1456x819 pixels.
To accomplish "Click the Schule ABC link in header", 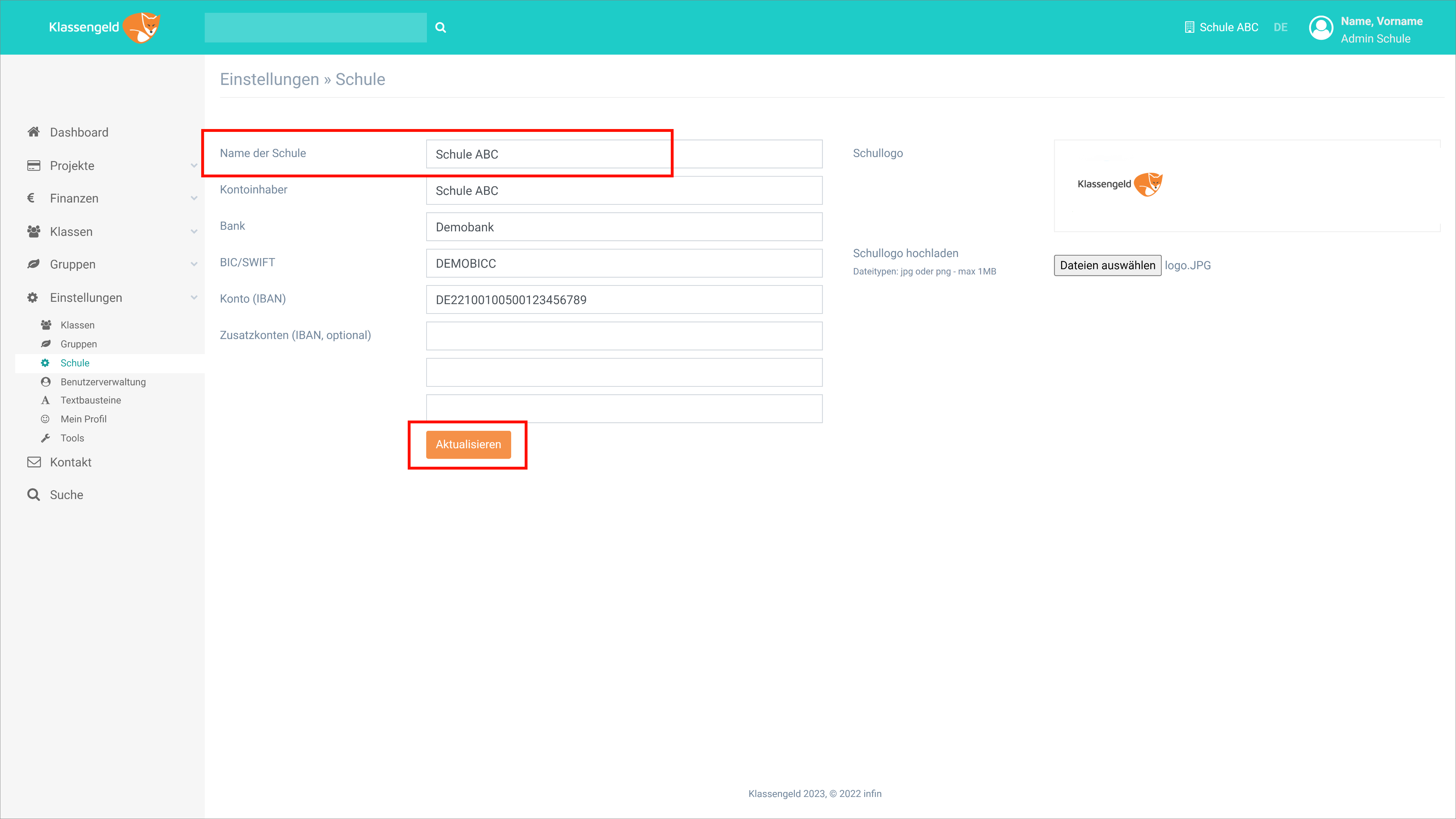I will point(1229,27).
